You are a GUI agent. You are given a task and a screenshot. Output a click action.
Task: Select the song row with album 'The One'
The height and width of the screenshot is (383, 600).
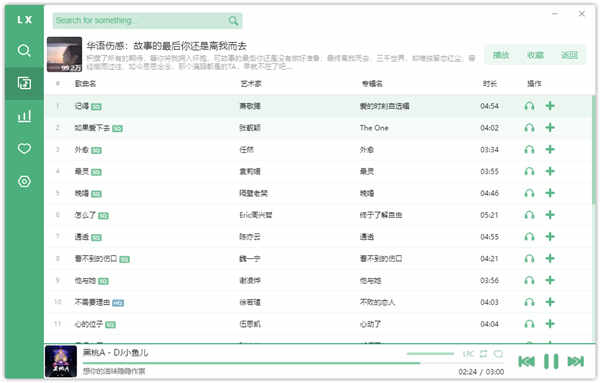pos(319,128)
